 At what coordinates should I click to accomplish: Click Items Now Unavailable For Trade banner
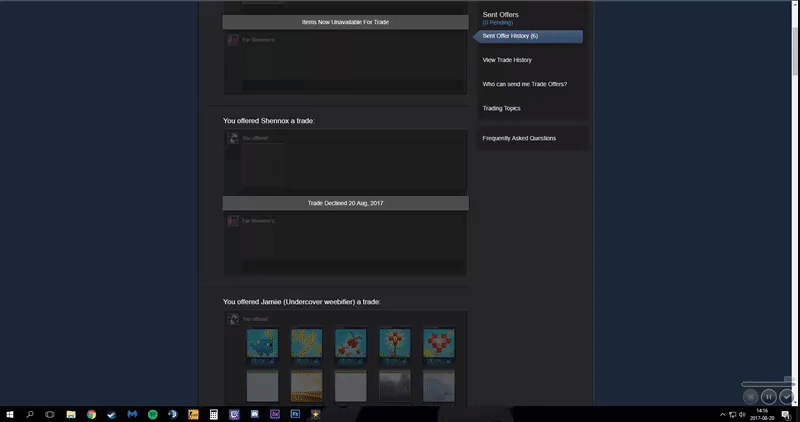pos(345,22)
